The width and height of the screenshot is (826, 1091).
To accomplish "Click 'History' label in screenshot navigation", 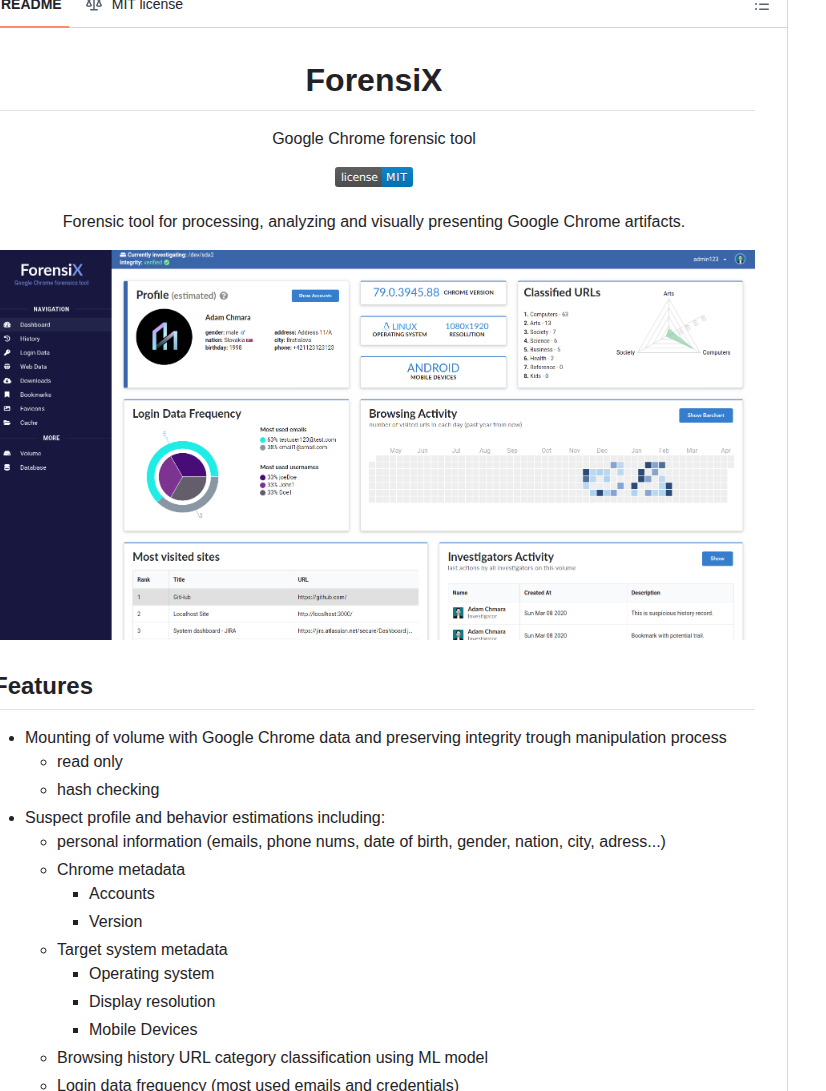I will click(x=30, y=339).
